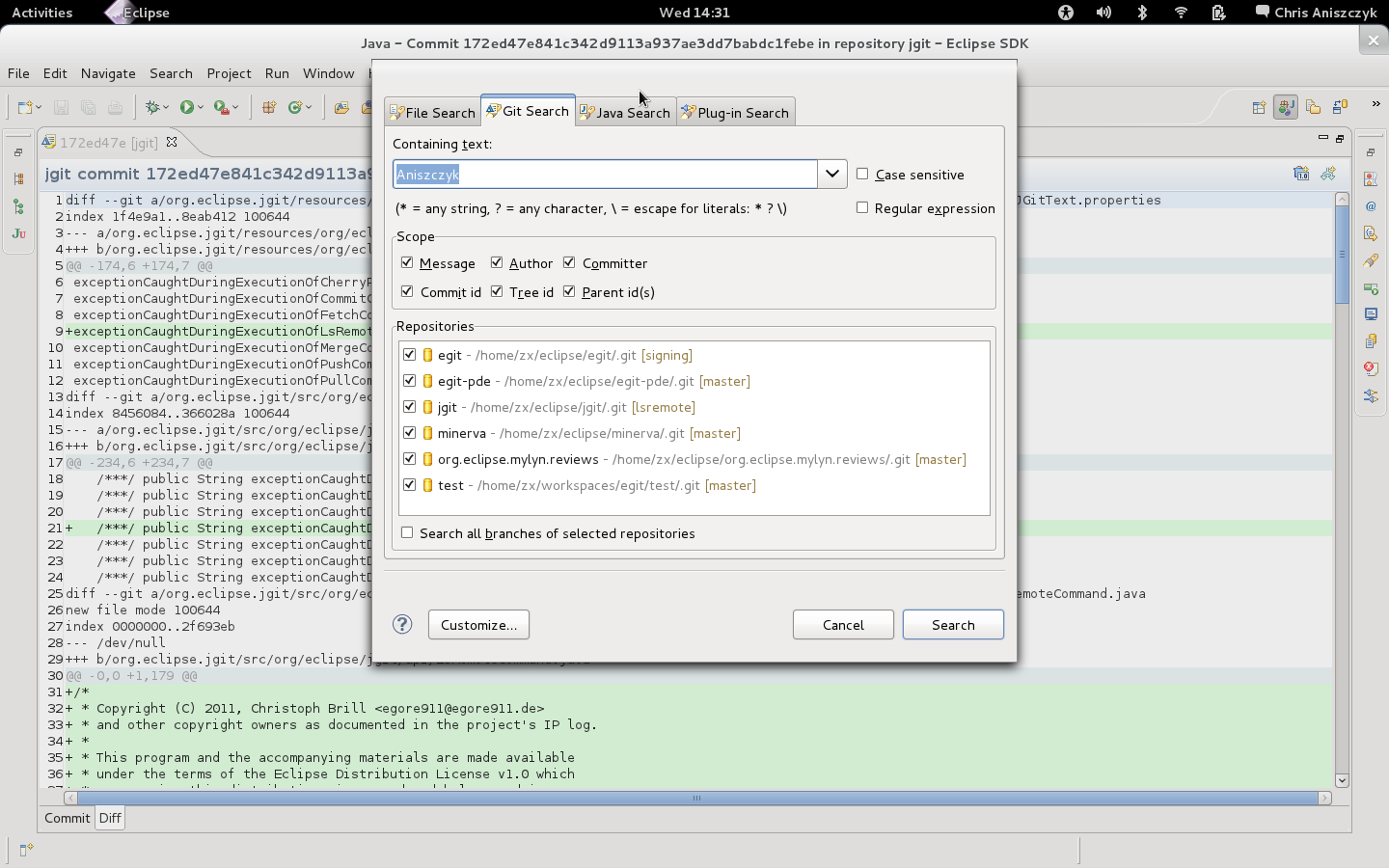The image size is (1389, 868).
Task: Open the Type Hierarchy icon in left sidebar
Action: click(x=18, y=206)
